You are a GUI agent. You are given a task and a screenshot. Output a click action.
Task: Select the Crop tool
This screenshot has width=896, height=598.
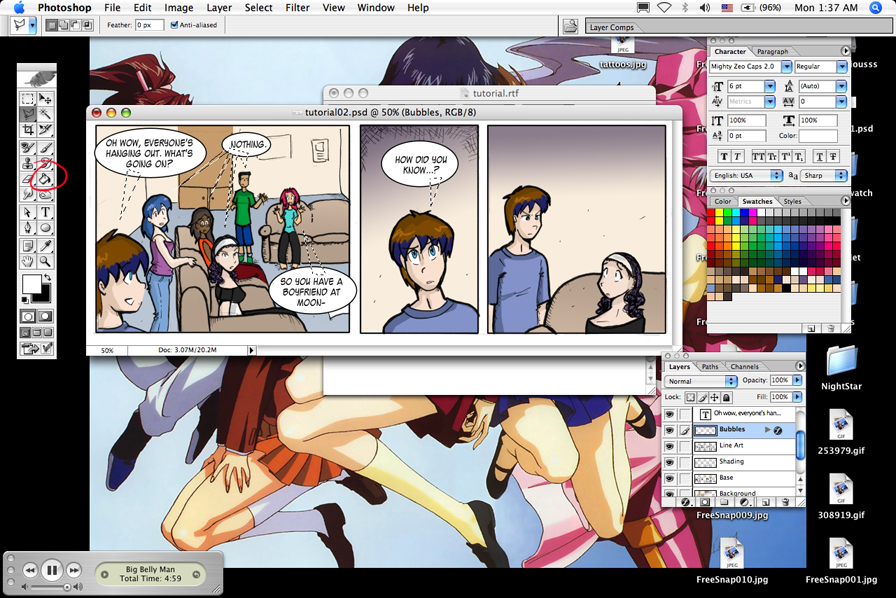27,131
